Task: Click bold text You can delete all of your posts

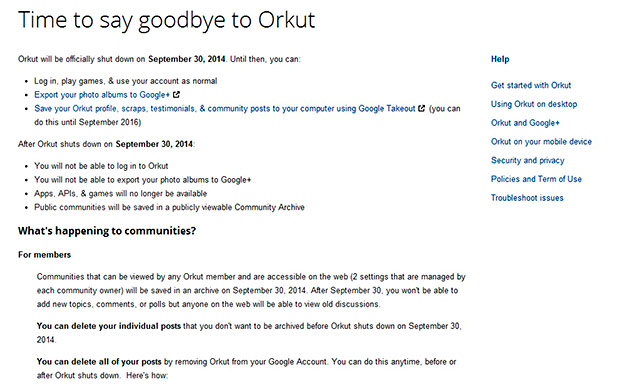Action: (x=99, y=362)
